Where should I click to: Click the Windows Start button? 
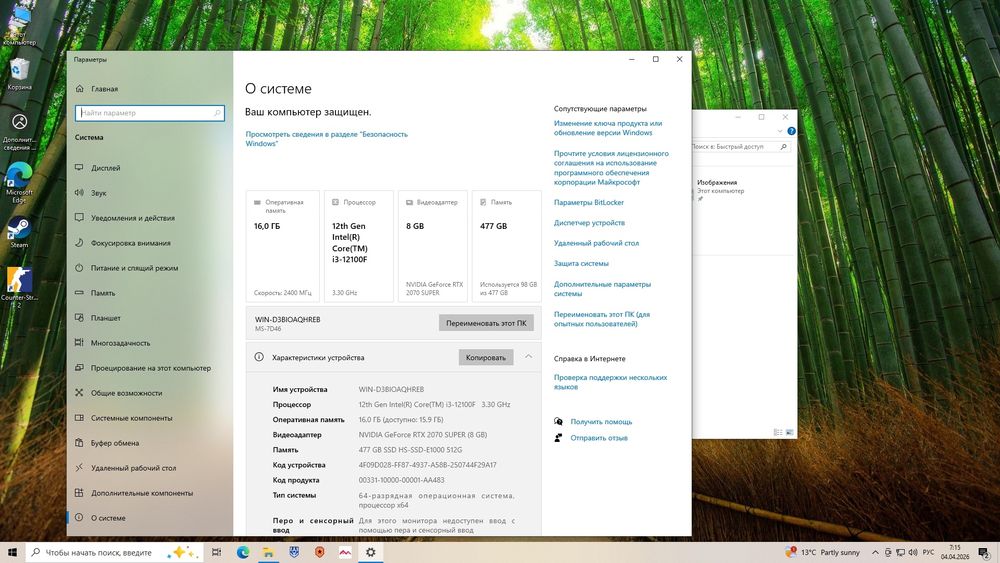point(12,552)
